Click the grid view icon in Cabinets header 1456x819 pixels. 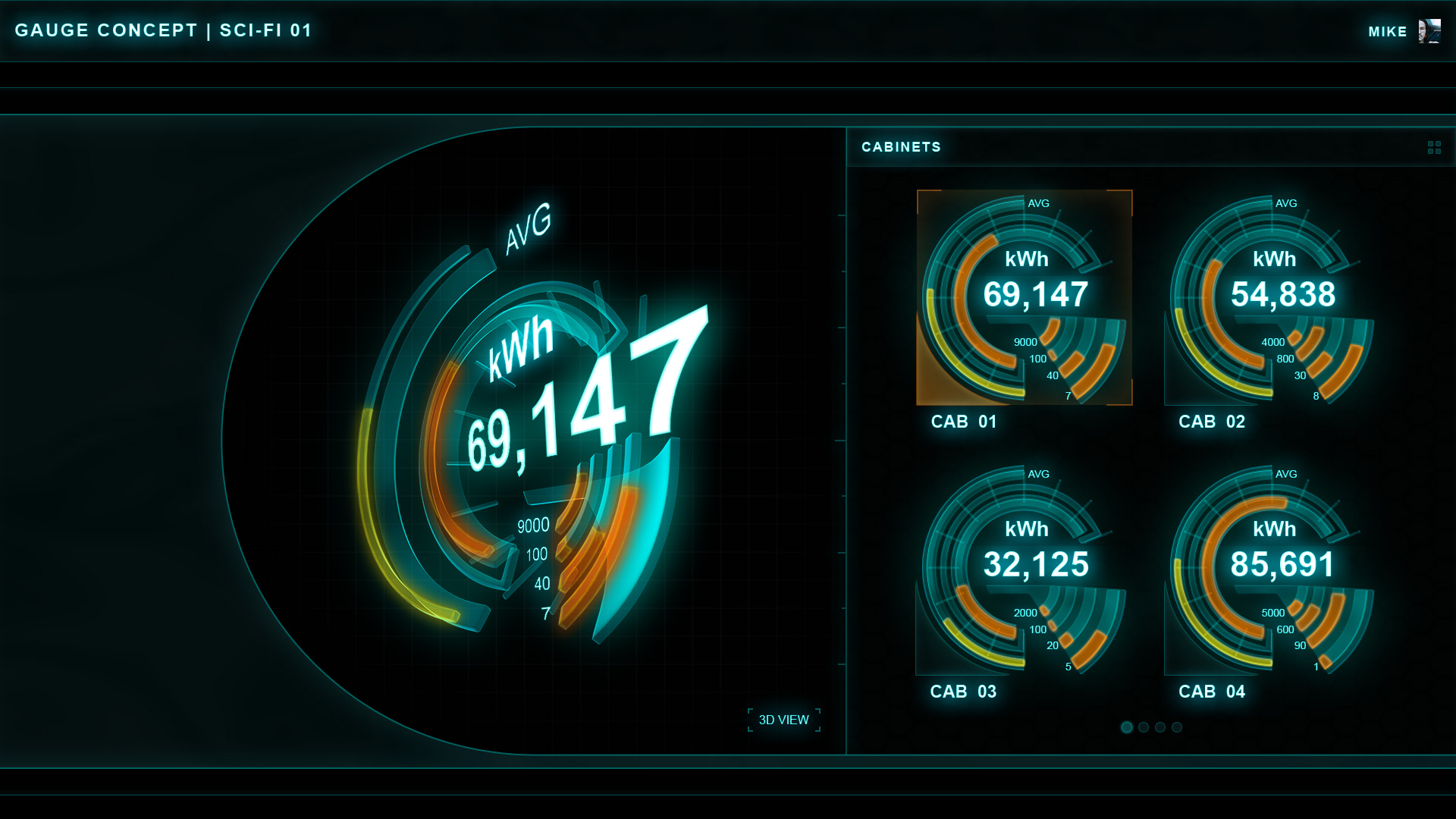pyautogui.click(x=1433, y=147)
